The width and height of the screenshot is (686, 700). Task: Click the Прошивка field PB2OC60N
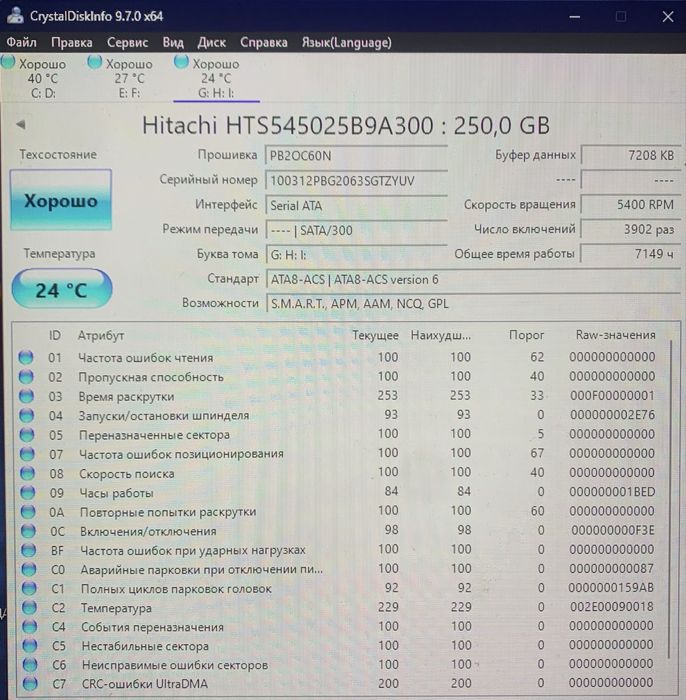(x=356, y=156)
